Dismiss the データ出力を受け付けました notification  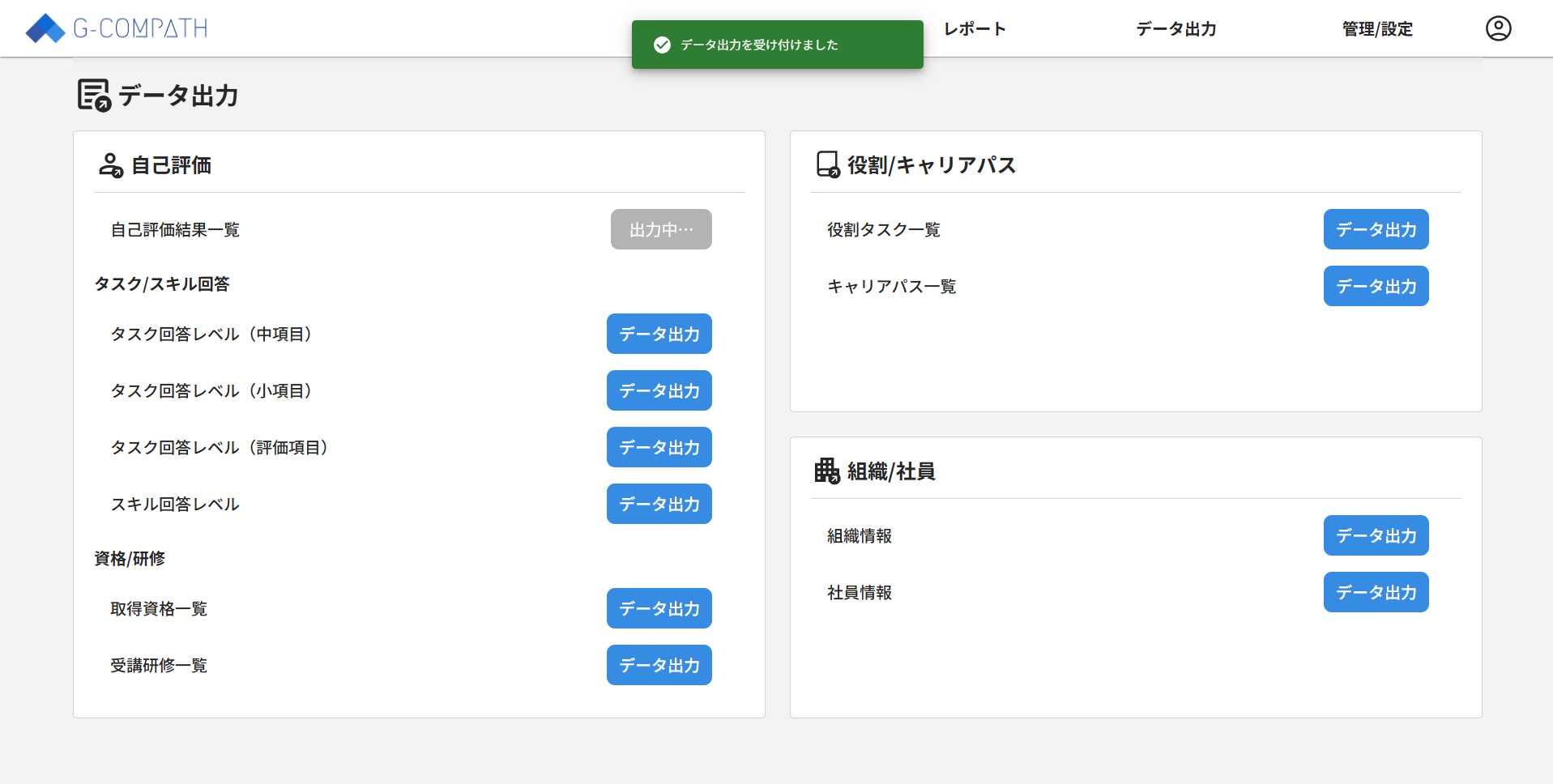pos(777,45)
